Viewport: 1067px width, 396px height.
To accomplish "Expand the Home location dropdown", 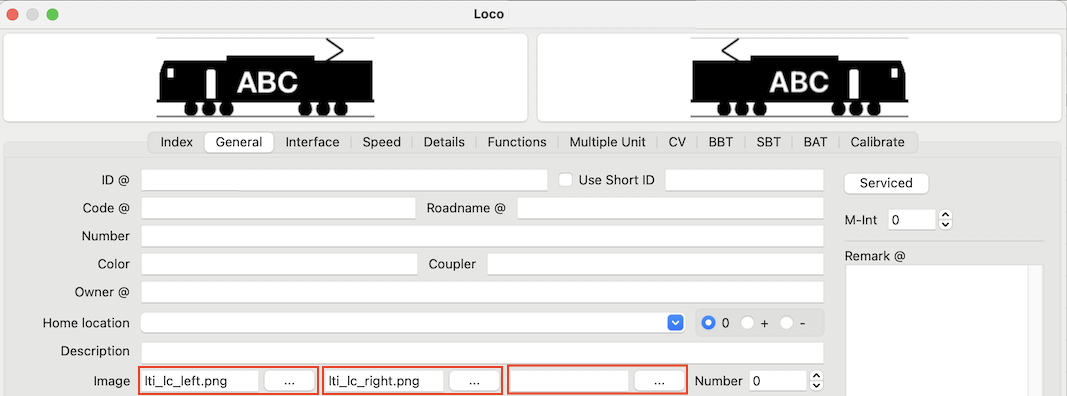I will (x=675, y=323).
